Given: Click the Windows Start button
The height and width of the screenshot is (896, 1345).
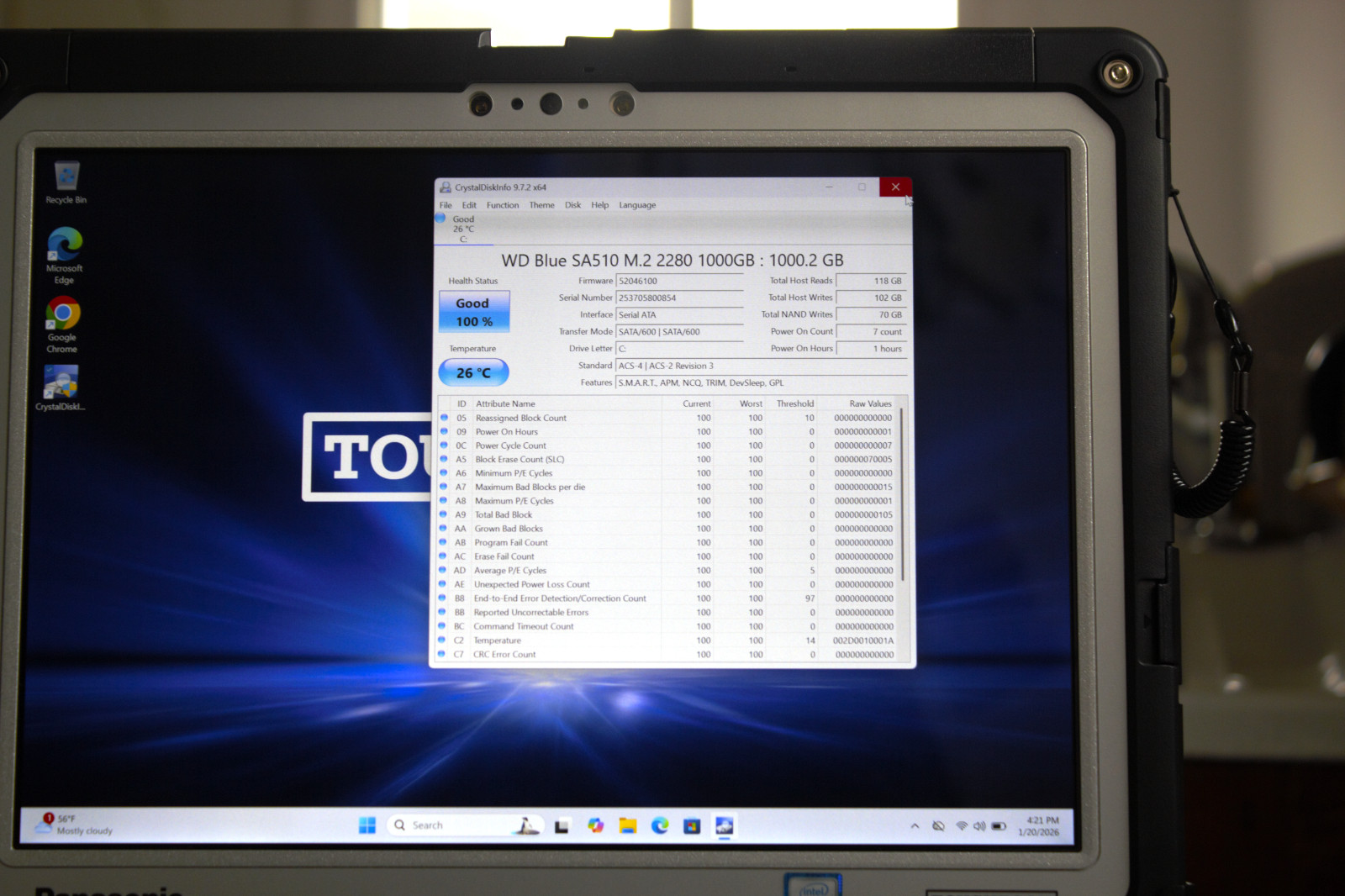Looking at the screenshot, I should click(367, 825).
